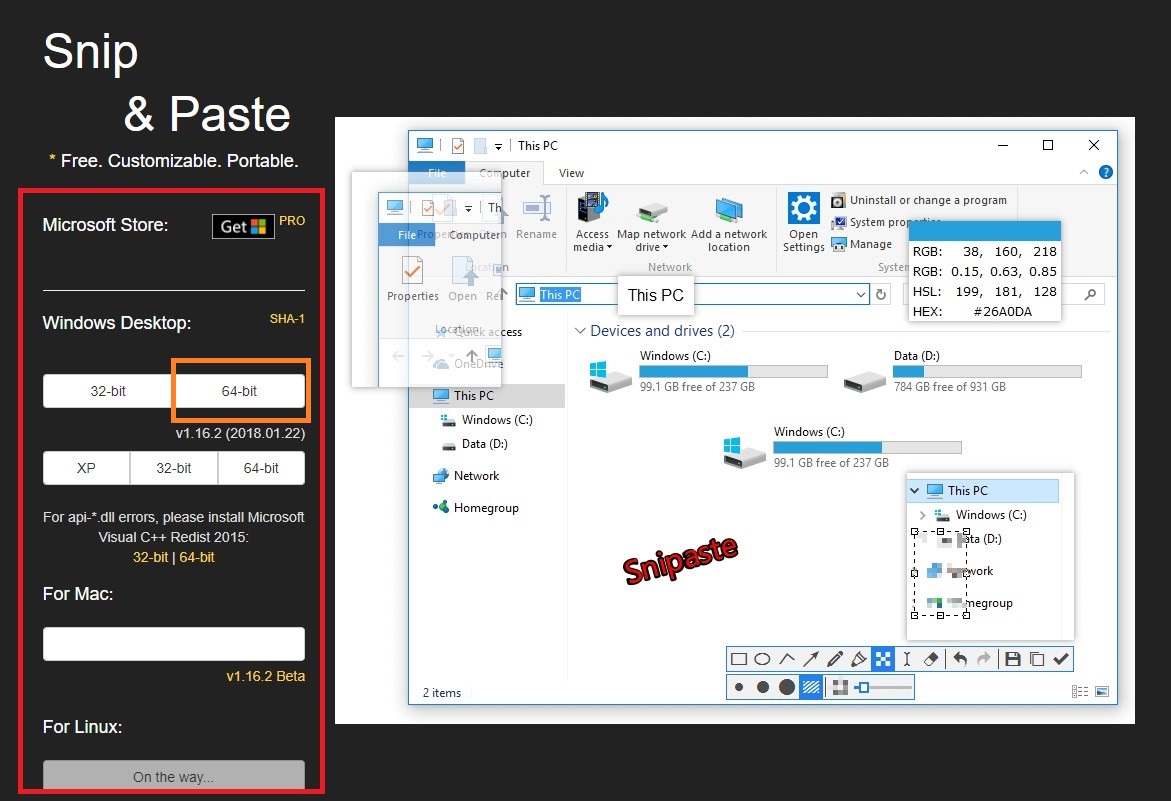Choose the largest brush size dot
This screenshot has width=1171, height=801.
[787, 688]
